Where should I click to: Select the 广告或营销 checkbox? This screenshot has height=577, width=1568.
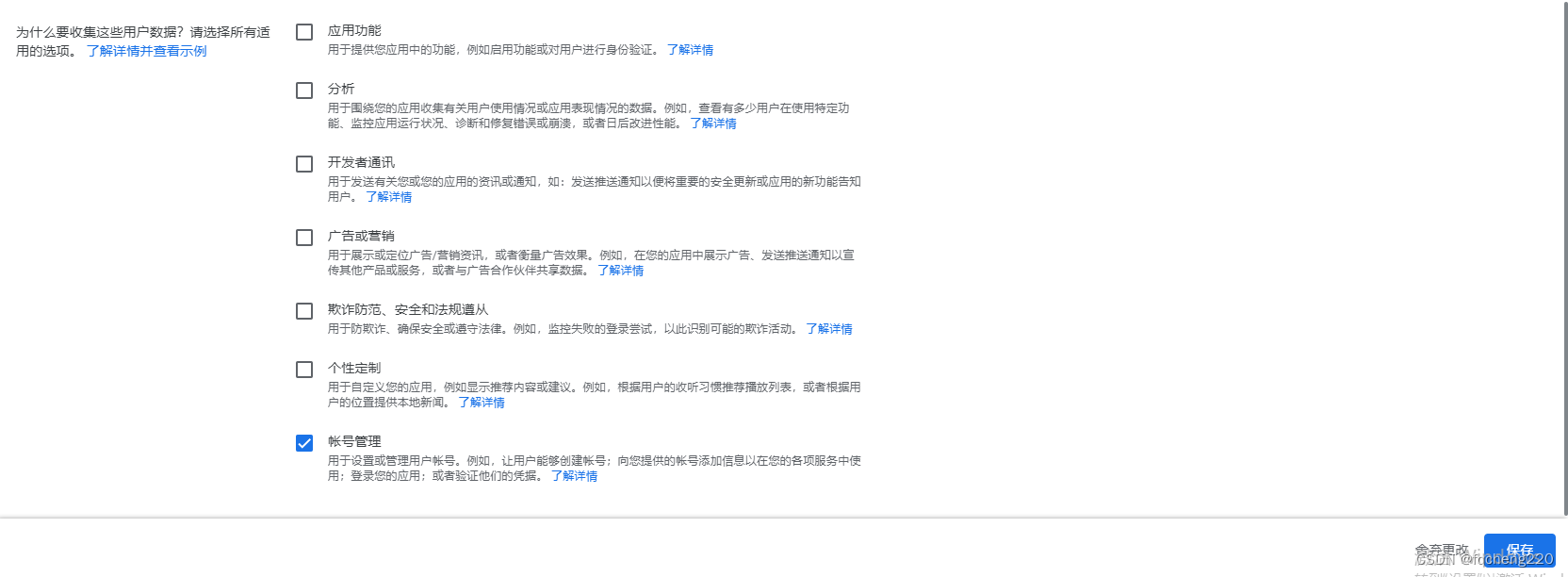[304, 238]
